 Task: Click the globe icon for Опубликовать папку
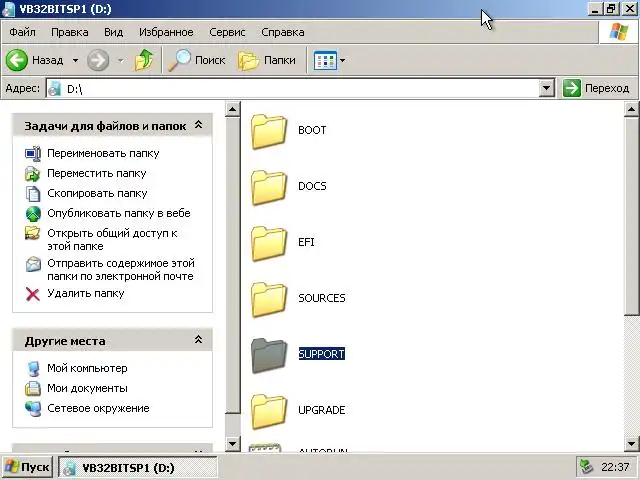tap(33, 213)
